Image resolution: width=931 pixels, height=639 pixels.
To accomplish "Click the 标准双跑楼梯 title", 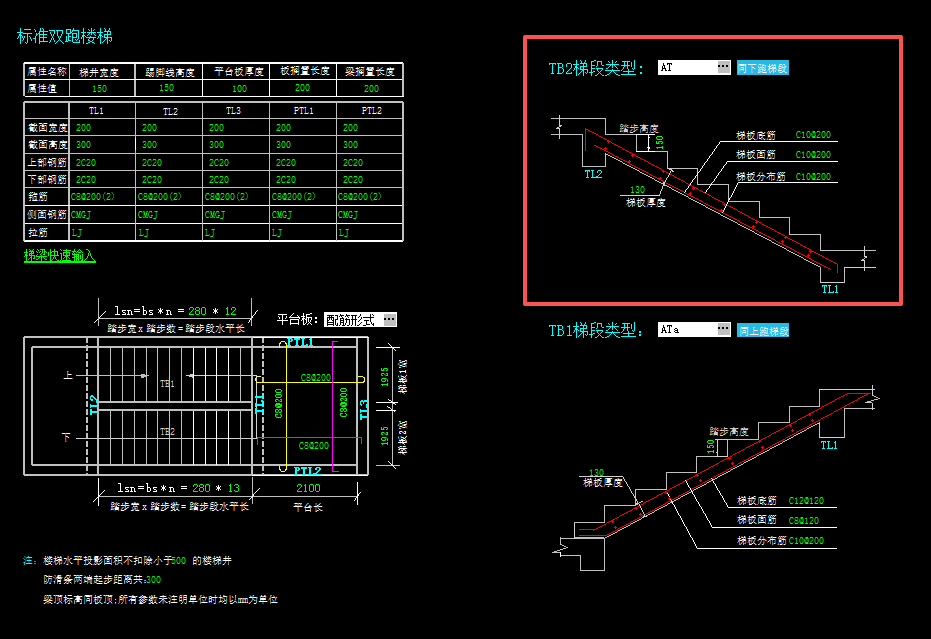I will (65, 36).
